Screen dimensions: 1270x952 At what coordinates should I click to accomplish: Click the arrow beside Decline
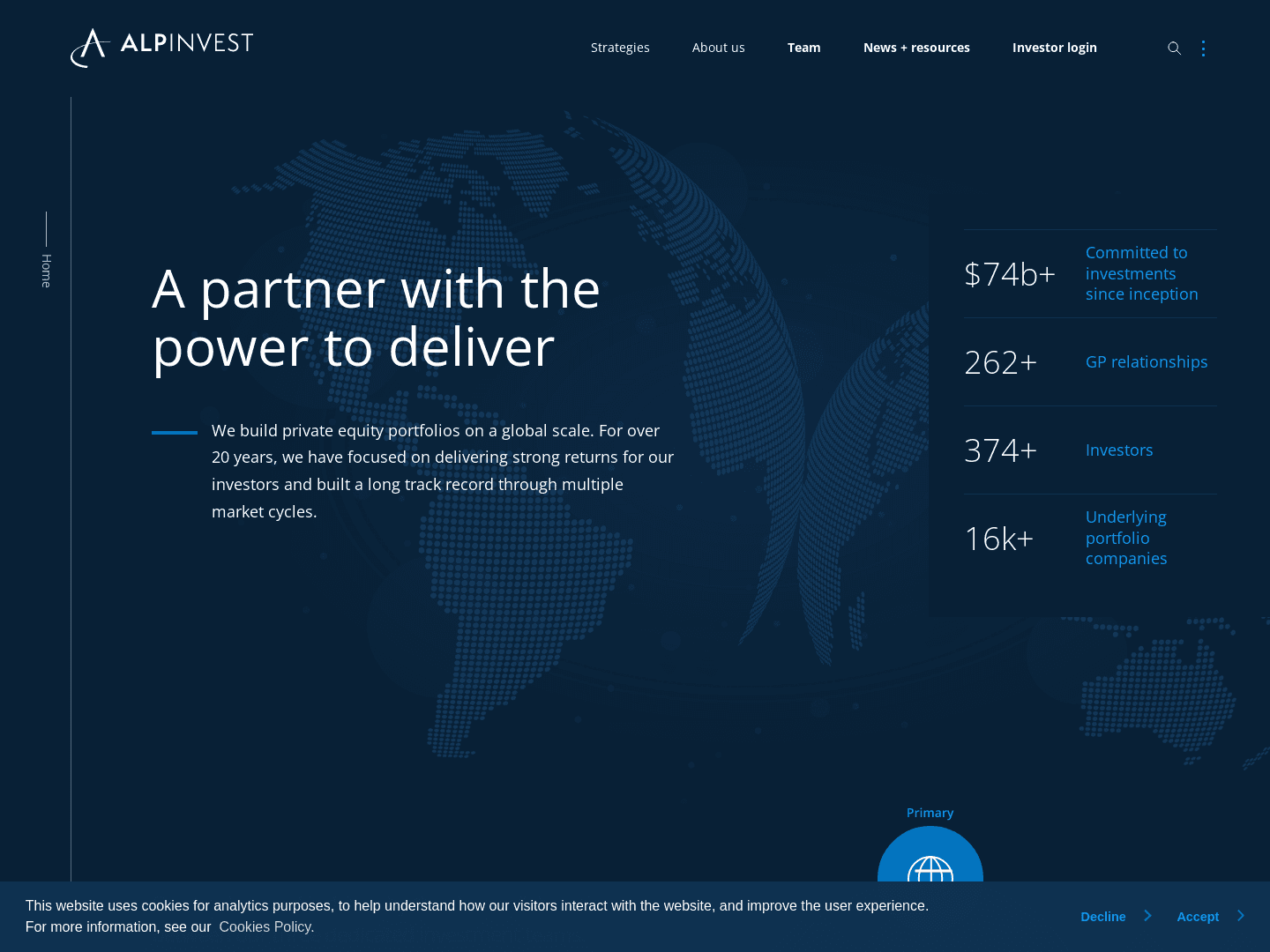tap(1147, 916)
